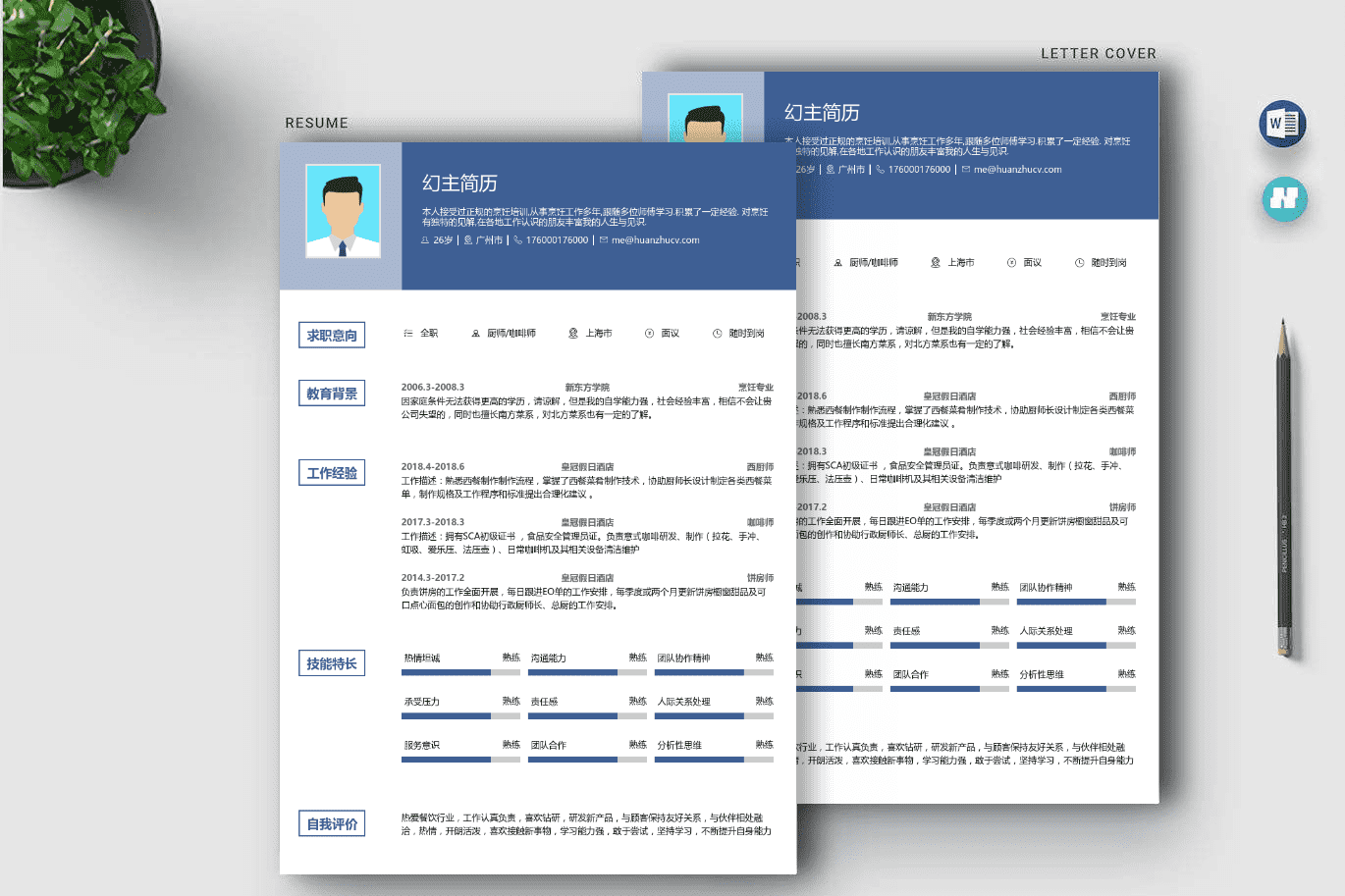Click the me@huanzhucv.com email on back page
This screenshot has width=1345, height=896.
(1018, 170)
